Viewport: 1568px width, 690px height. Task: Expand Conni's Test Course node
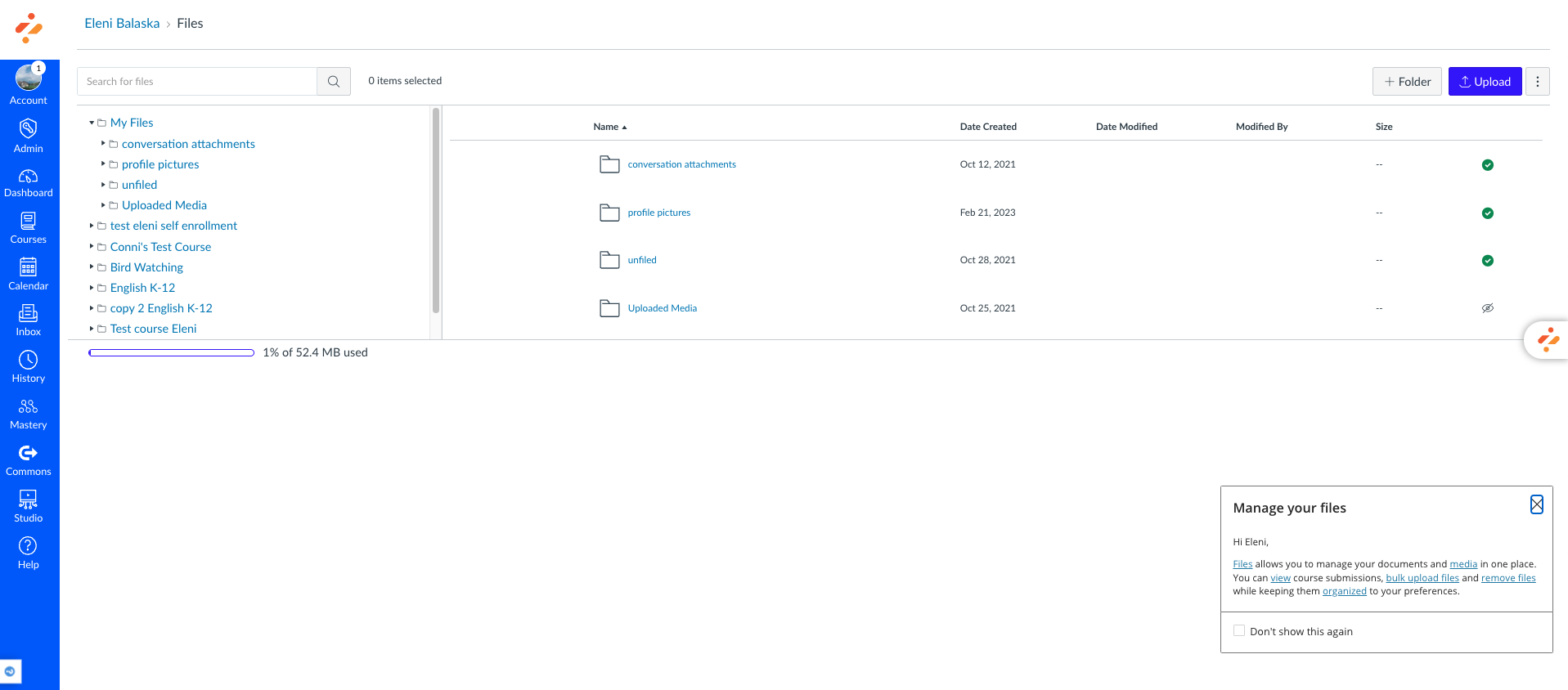92,246
